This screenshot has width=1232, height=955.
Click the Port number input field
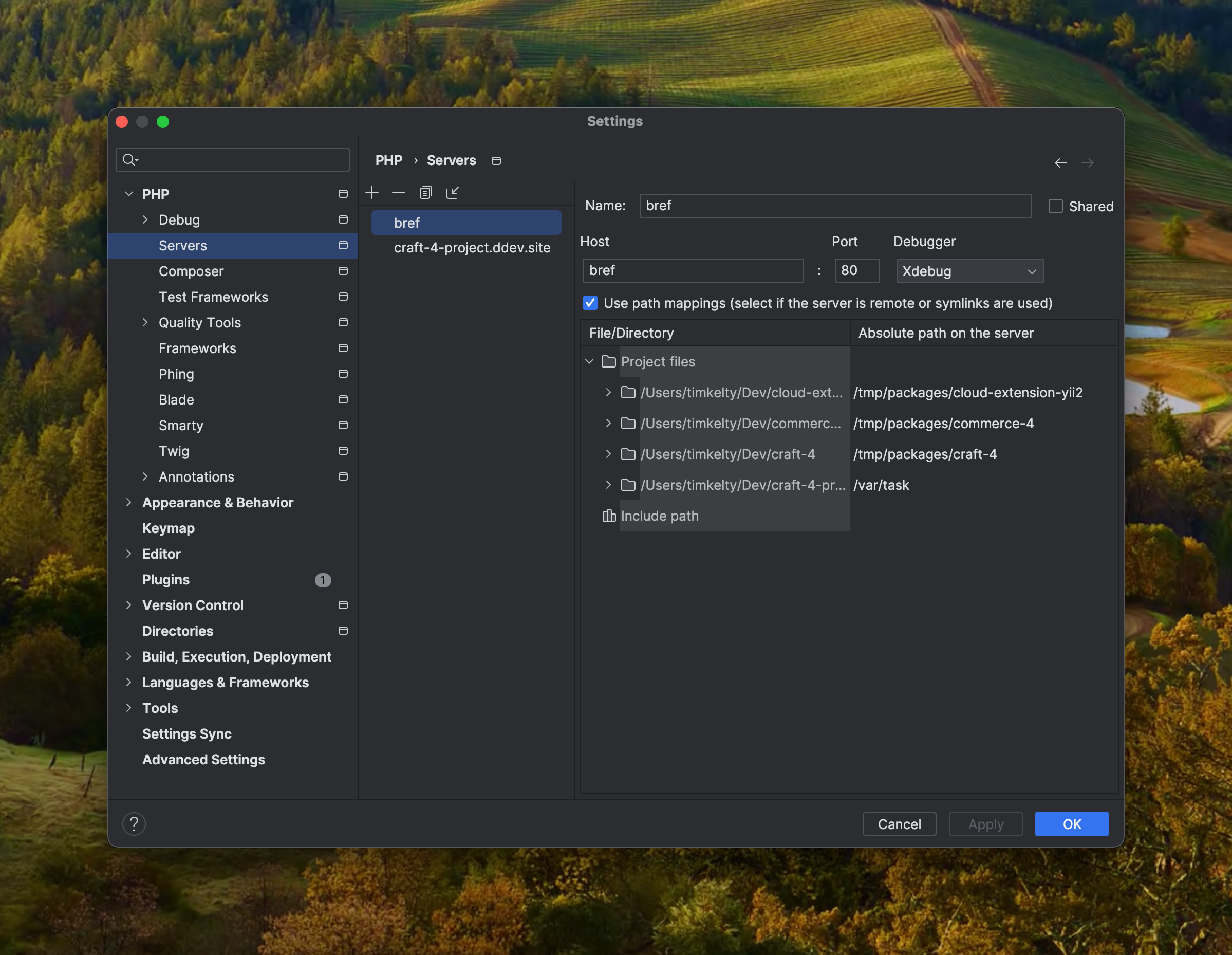(x=856, y=271)
